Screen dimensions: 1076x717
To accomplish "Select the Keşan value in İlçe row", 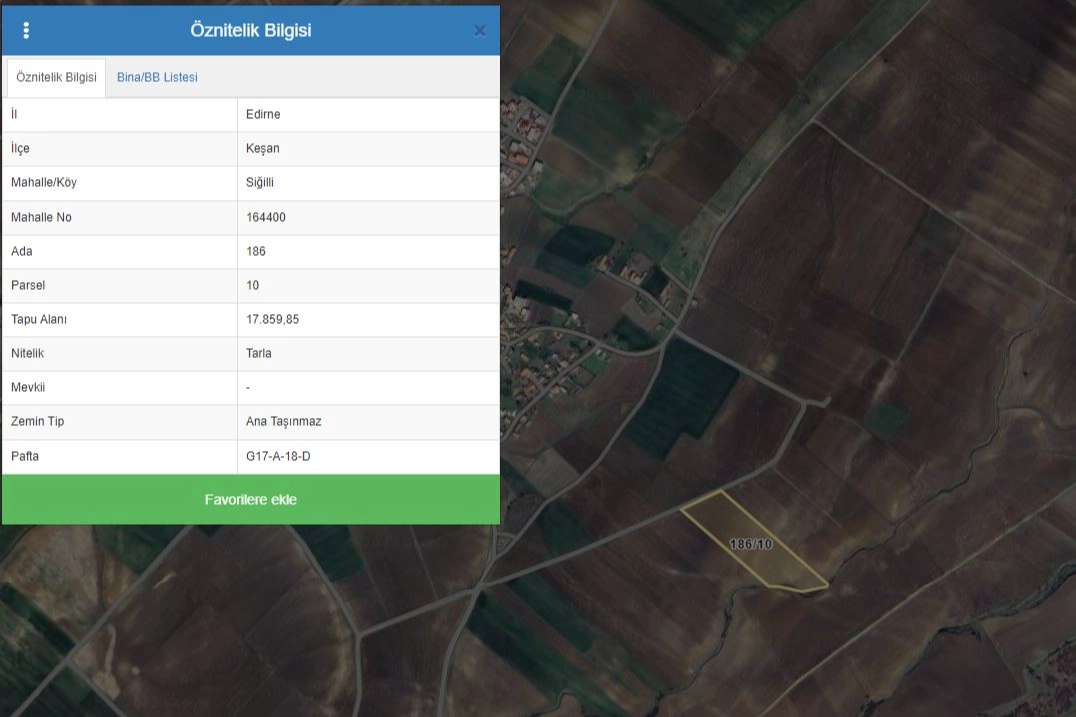I will (x=262, y=148).
